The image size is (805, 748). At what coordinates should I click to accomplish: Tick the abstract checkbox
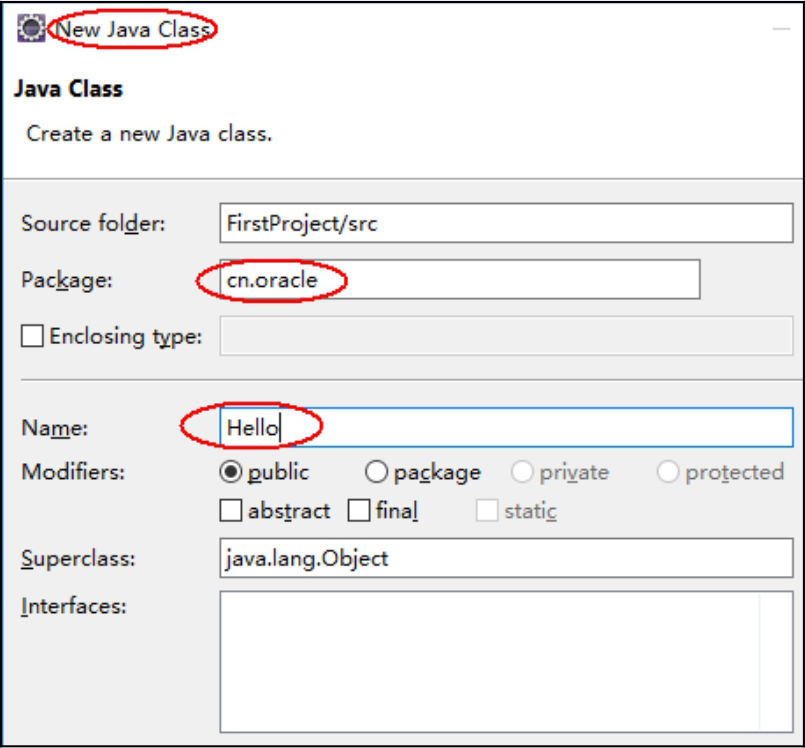pyautogui.click(x=231, y=511)
